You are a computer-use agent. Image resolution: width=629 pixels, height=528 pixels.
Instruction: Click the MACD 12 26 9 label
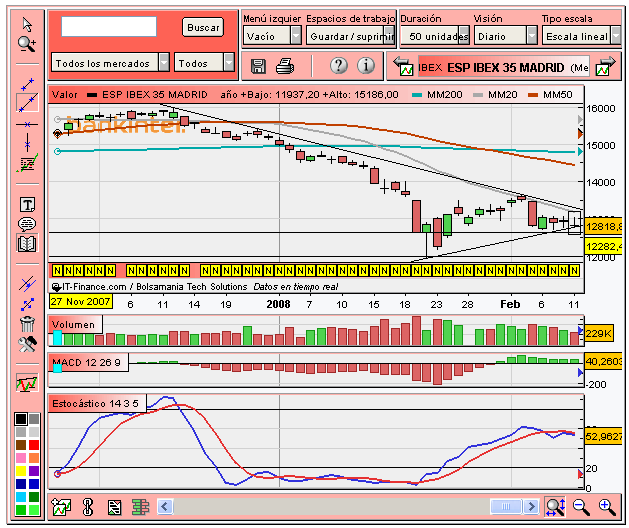(x=88, y=362)
